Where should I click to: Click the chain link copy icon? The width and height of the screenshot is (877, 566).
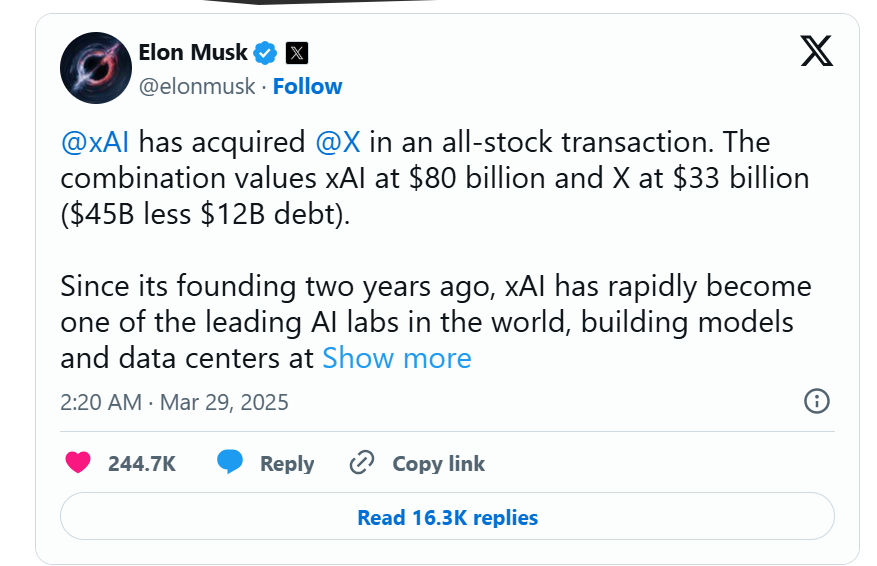coord(362,463)
